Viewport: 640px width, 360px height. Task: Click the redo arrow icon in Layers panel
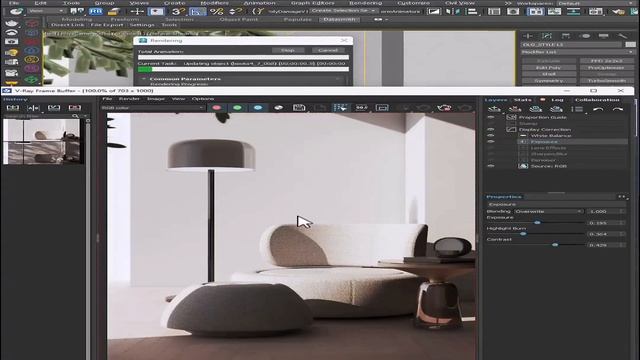pyautogui.click(x=618, y=109)
